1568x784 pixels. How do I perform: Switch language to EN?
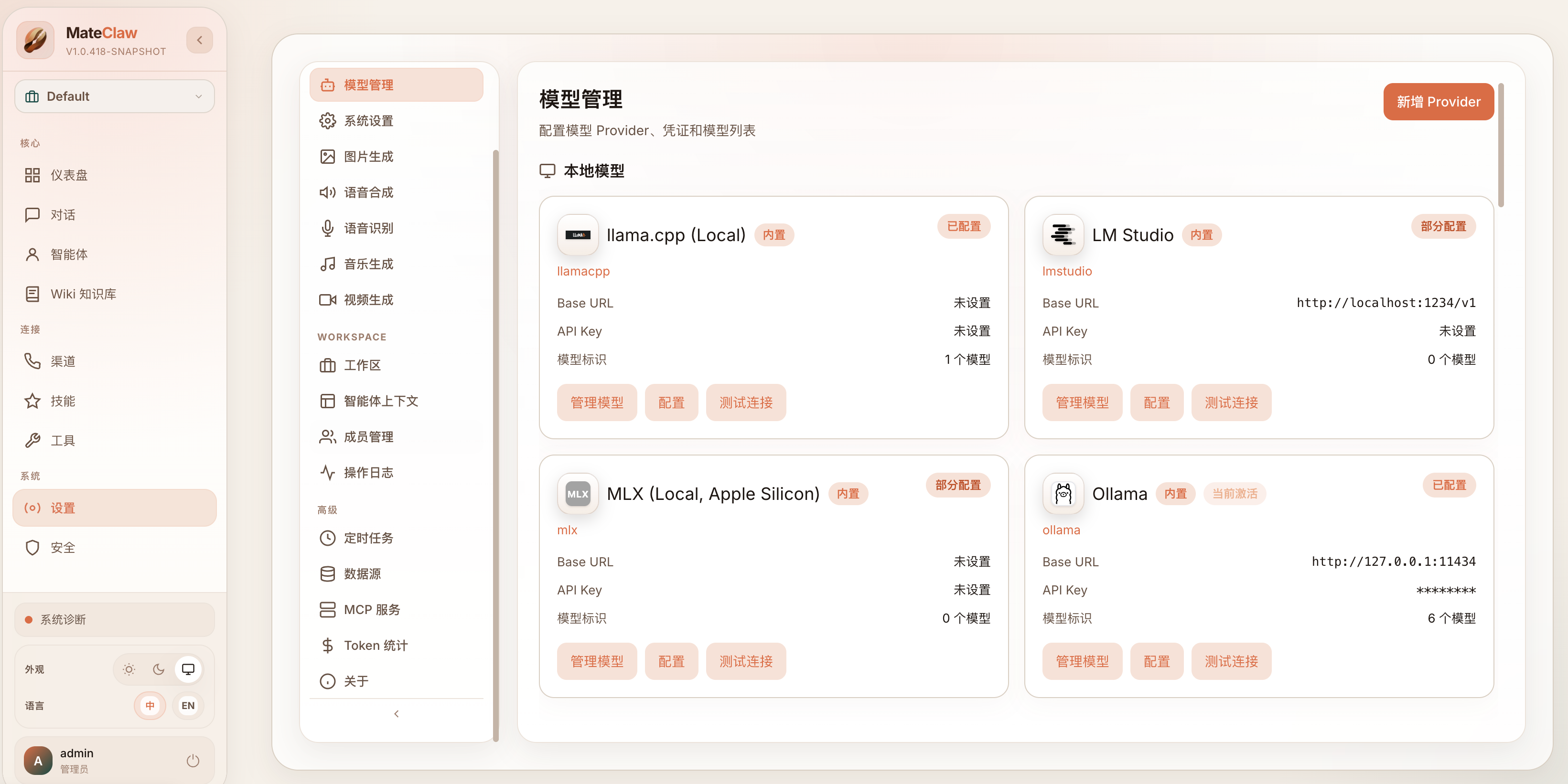187,706
